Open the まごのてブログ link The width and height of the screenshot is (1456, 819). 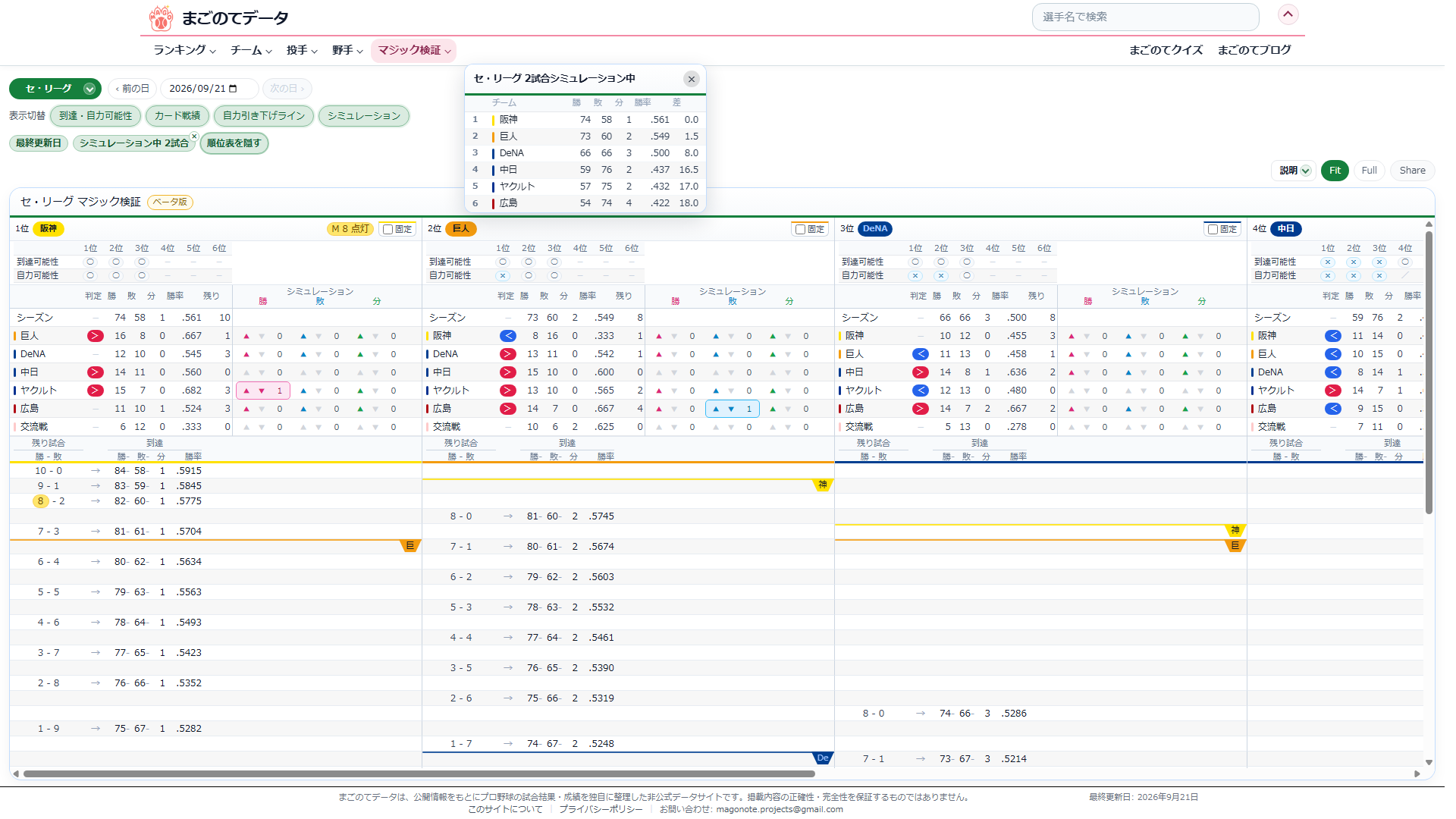[x=1254, y=50]
